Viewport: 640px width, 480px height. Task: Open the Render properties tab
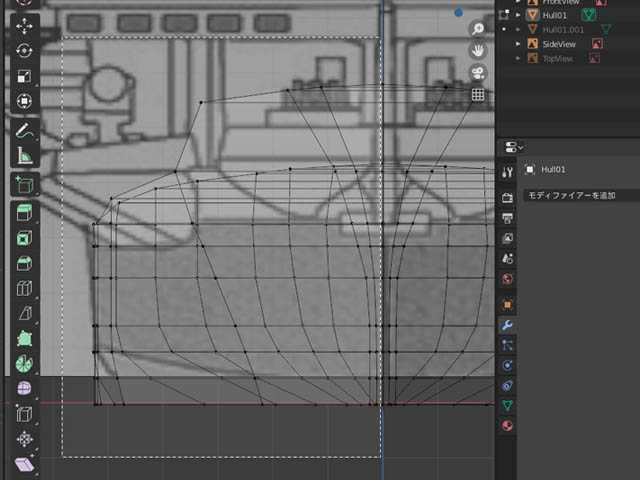coord(507,198)
